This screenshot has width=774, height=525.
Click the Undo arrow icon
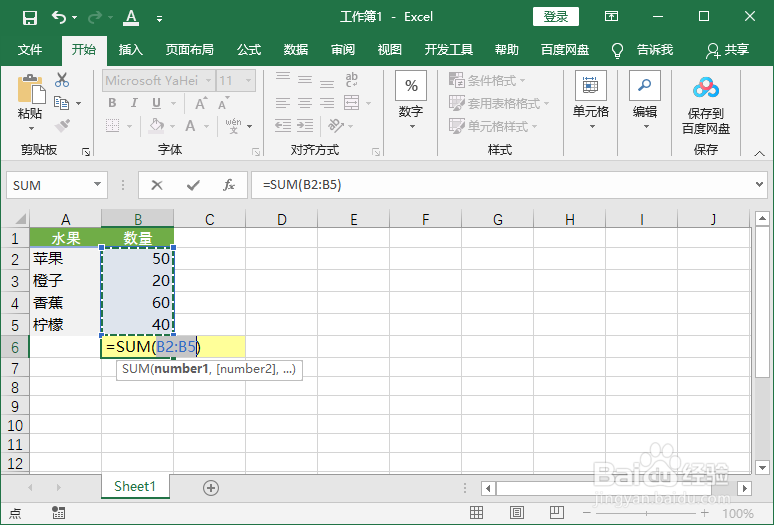coord(59,17)
